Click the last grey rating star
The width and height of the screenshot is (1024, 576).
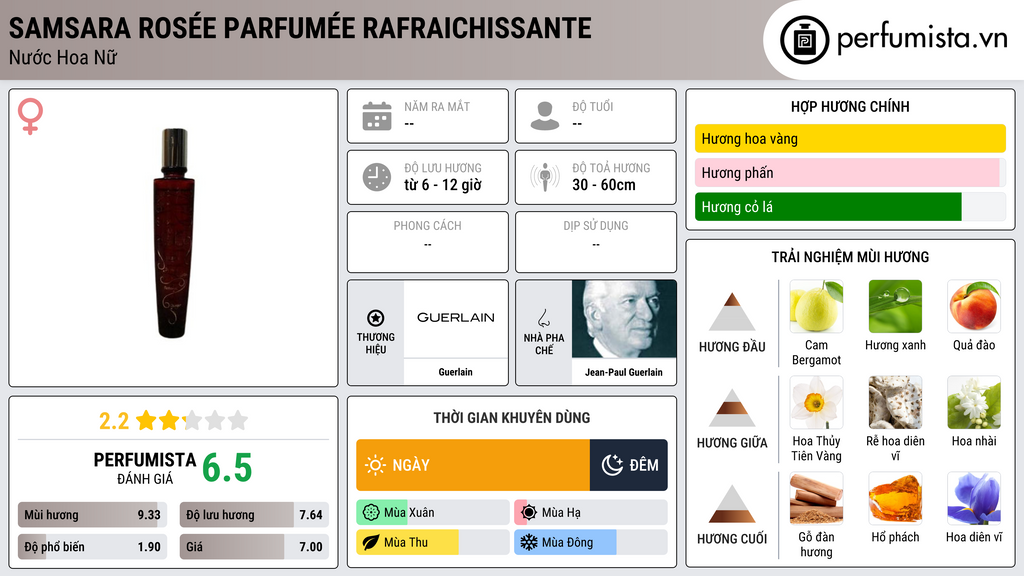(x=238, y=420)
